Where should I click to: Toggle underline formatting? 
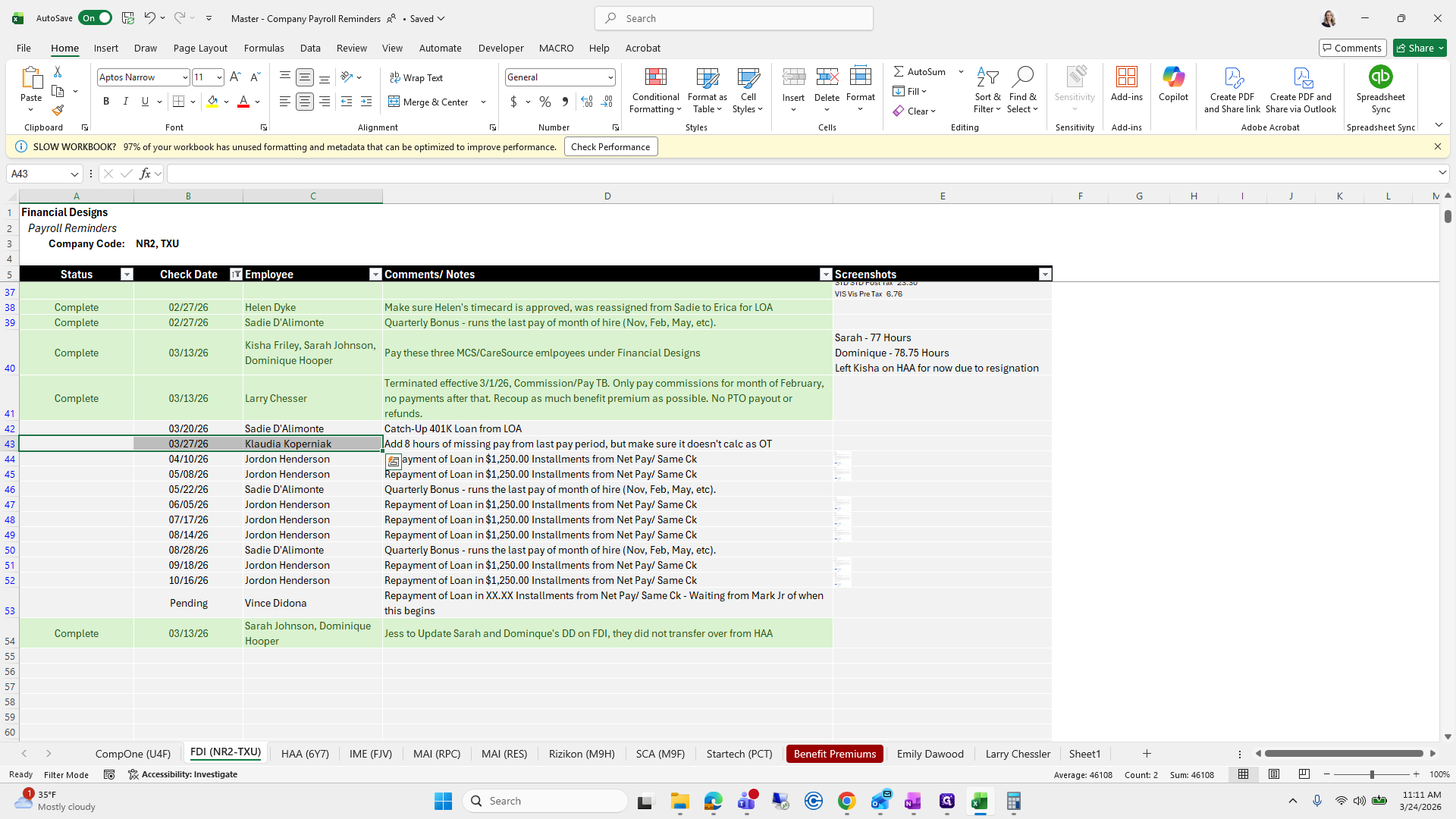click(x=145, y=102)
